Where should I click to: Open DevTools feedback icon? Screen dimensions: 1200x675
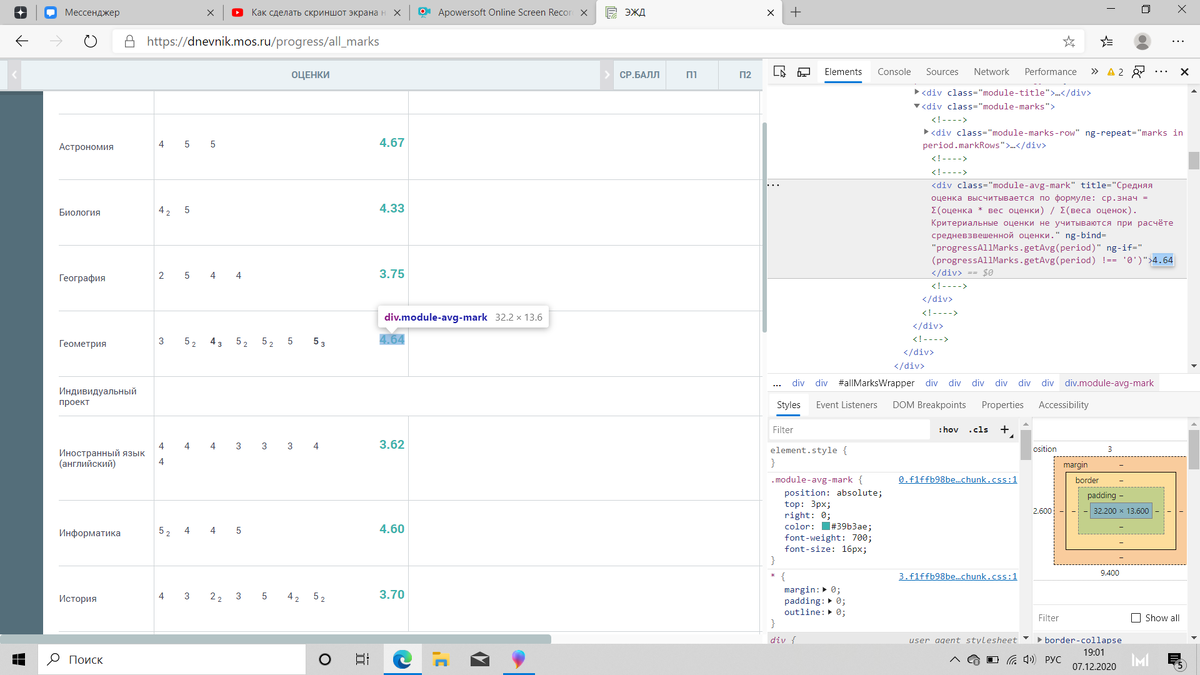pyautogui.click(x=1138, y=72)
